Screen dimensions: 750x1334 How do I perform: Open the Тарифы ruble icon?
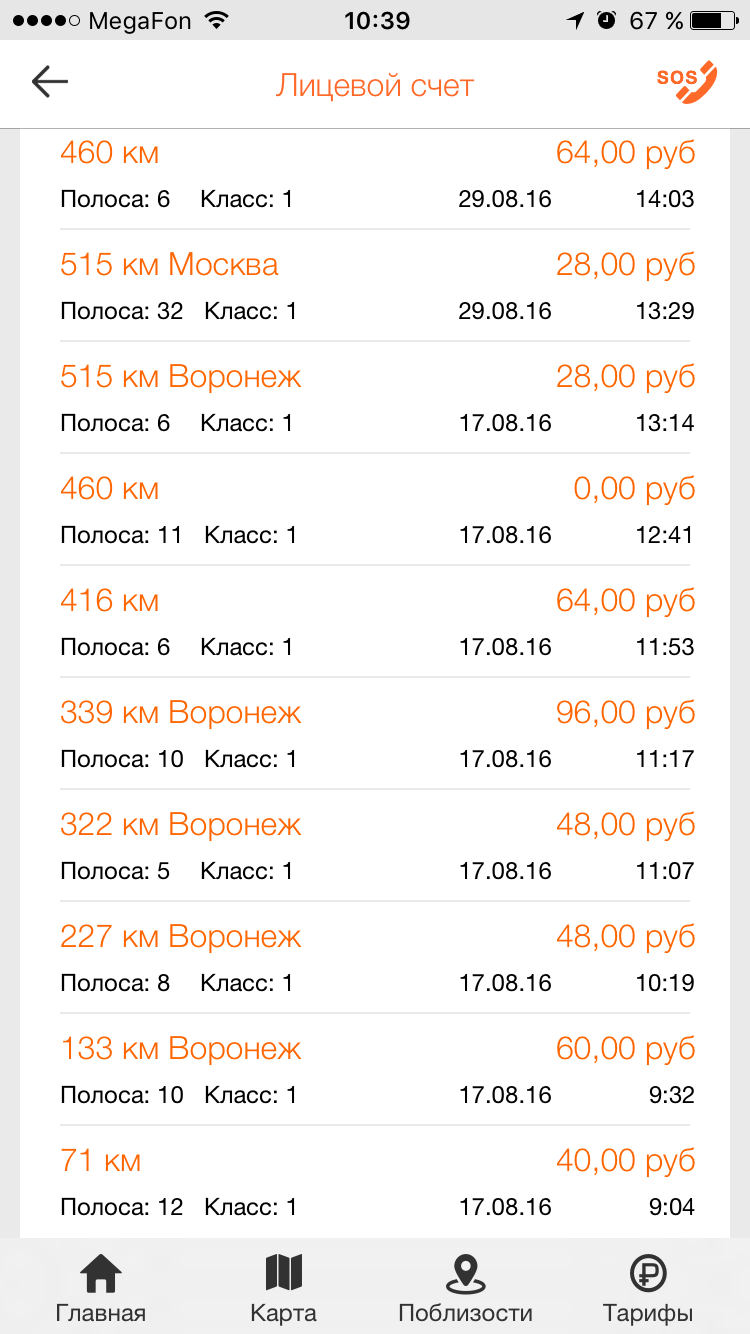648,1274
